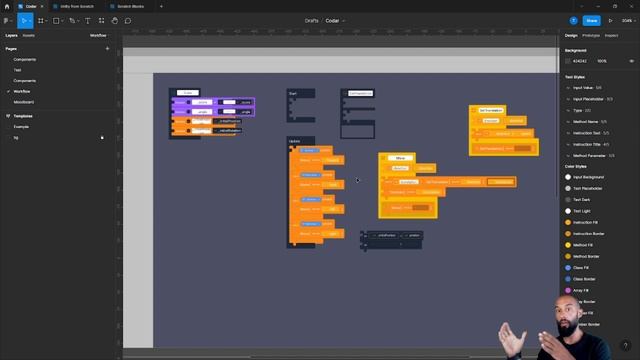Select the Moodboard page
Image resolution: width=640 pixels, height=360 pixels.
pos(24,102)
